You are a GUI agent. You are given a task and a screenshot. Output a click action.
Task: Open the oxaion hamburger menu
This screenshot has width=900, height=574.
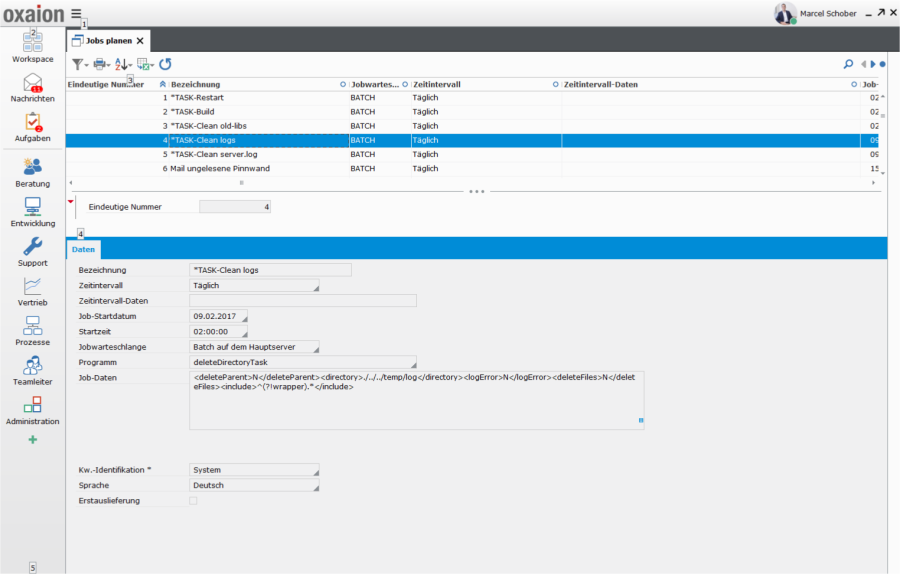tap(76, 14)
